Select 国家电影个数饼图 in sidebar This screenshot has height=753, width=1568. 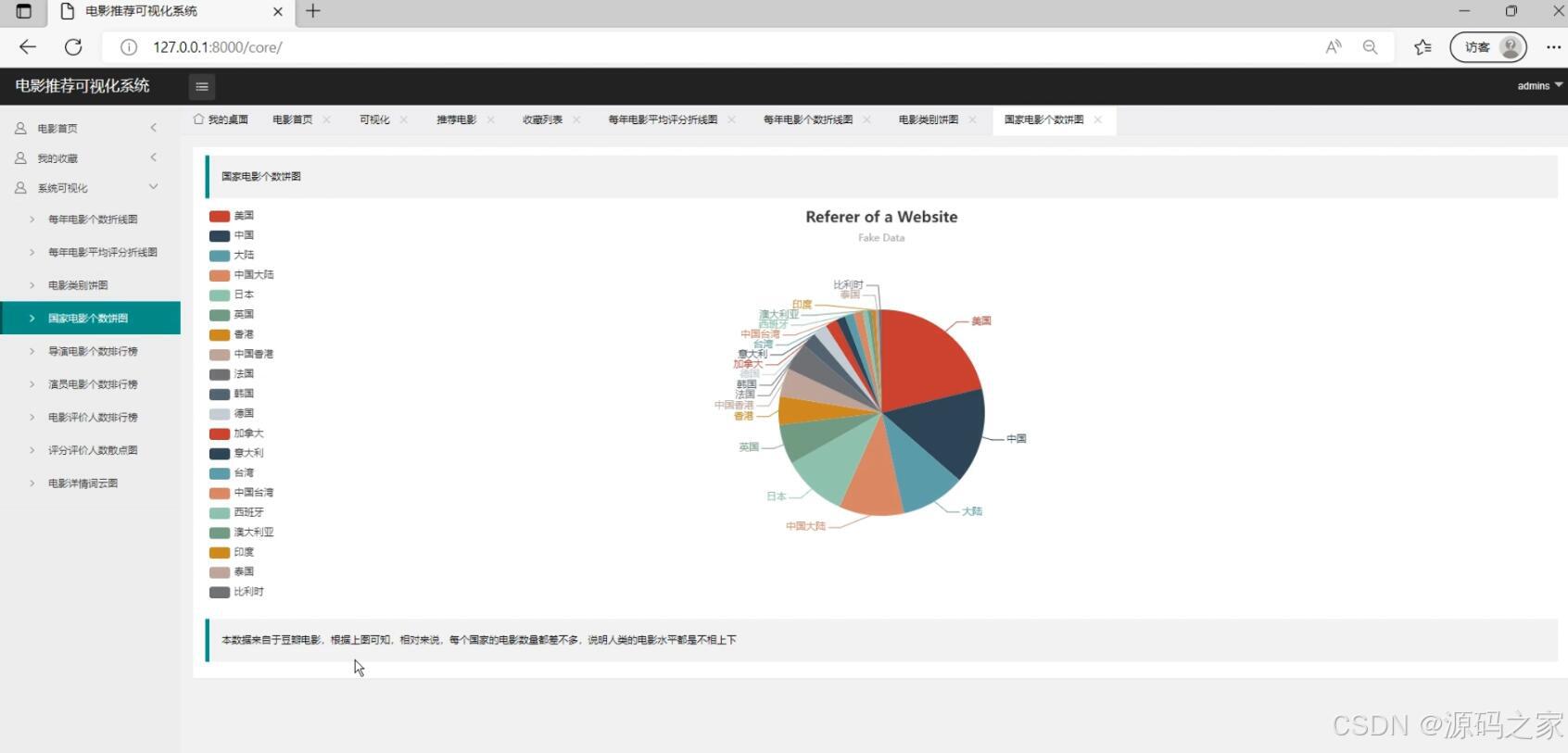coord(90,318)
